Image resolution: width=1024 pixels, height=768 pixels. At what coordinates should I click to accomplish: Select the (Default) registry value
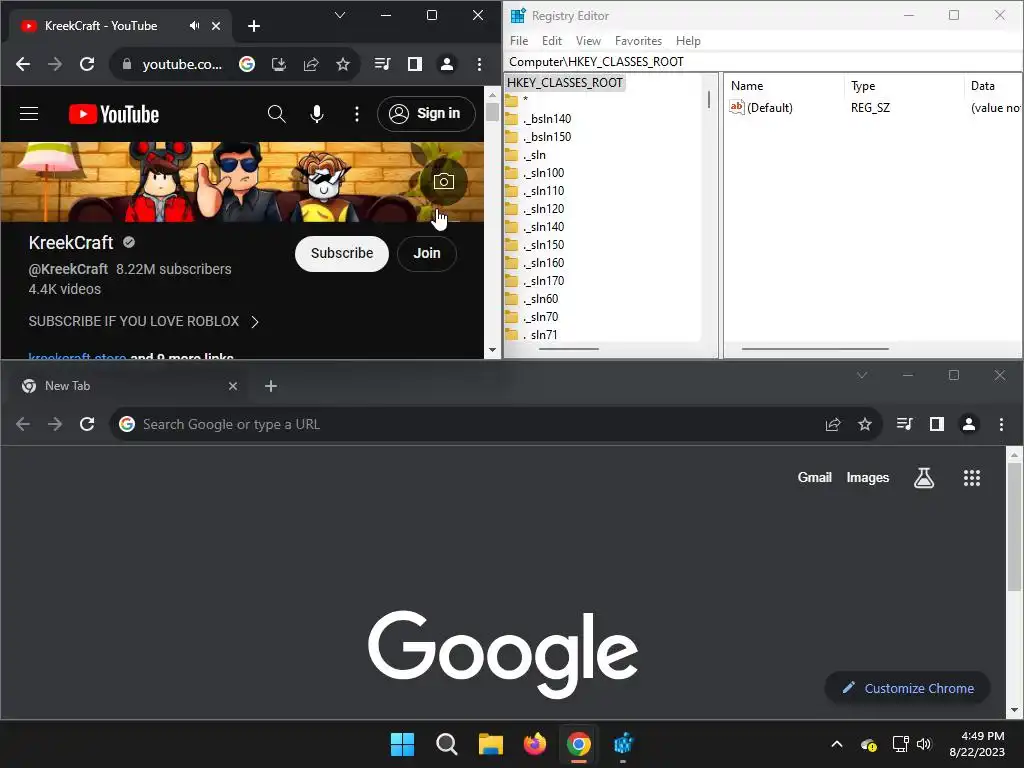(x=761, y=108)
